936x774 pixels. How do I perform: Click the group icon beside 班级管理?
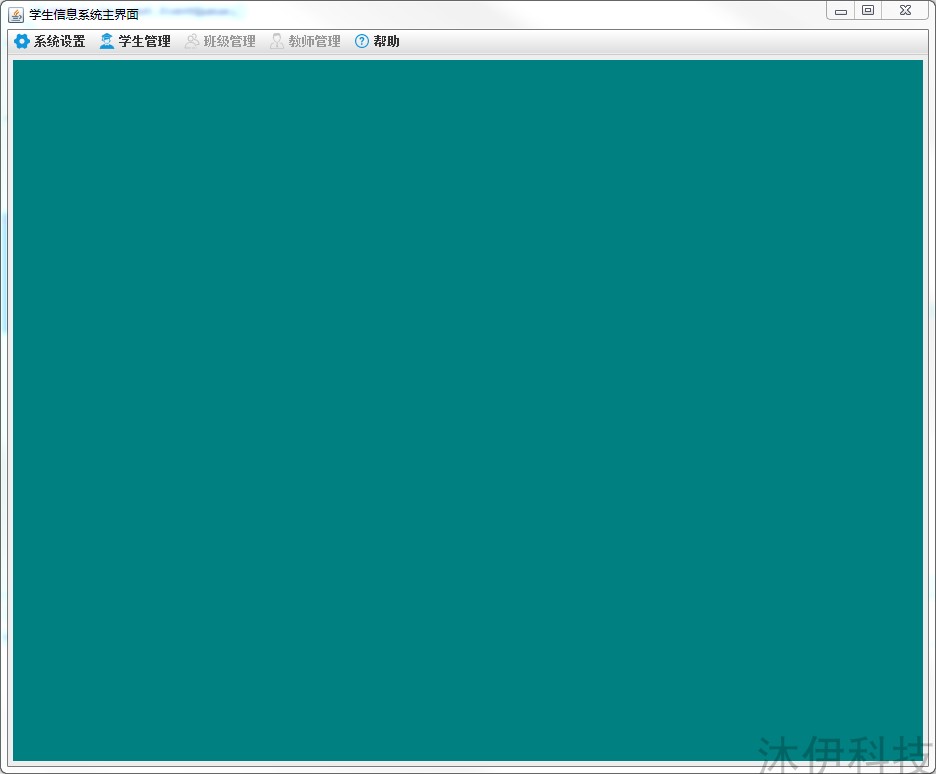click(192, 41)
